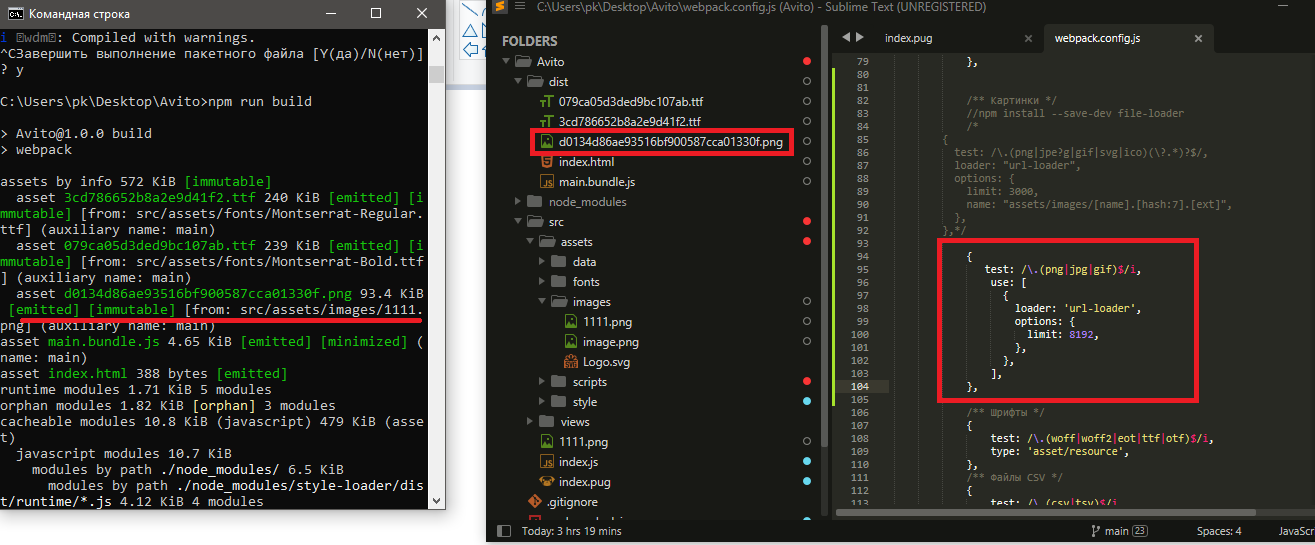Click the 'npm run build' command in Command Prompt
The width and height of the screenshot is (1315, 545).
click(x=259, y=101)
